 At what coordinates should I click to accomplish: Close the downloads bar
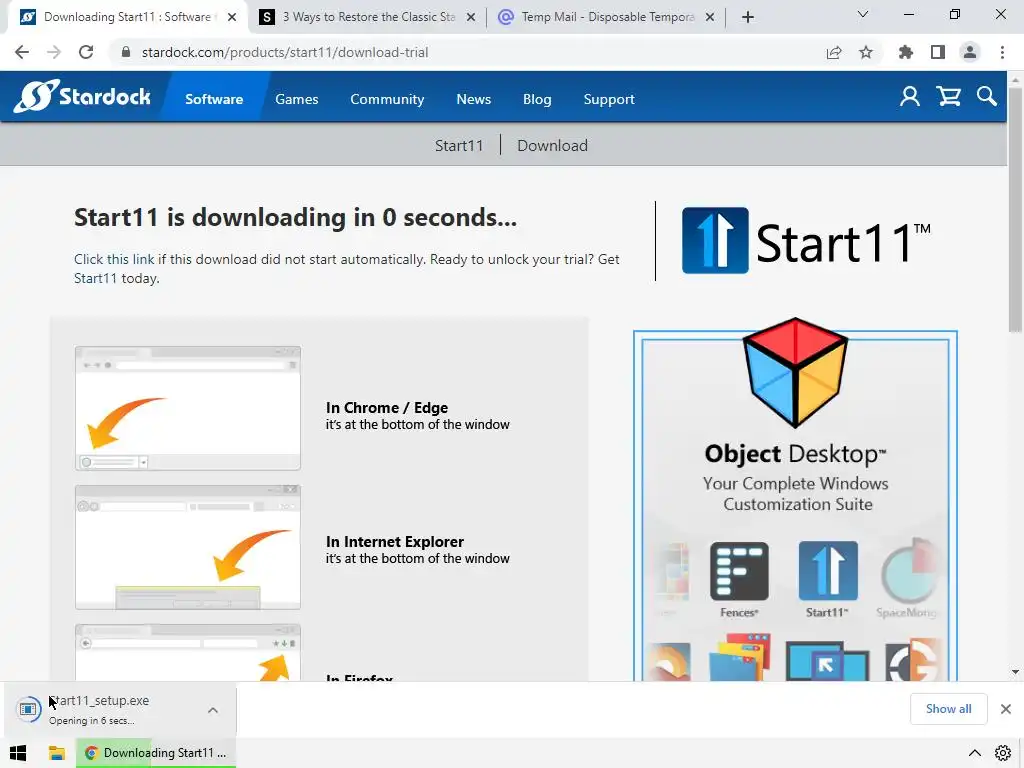[x=1006, y=709]
